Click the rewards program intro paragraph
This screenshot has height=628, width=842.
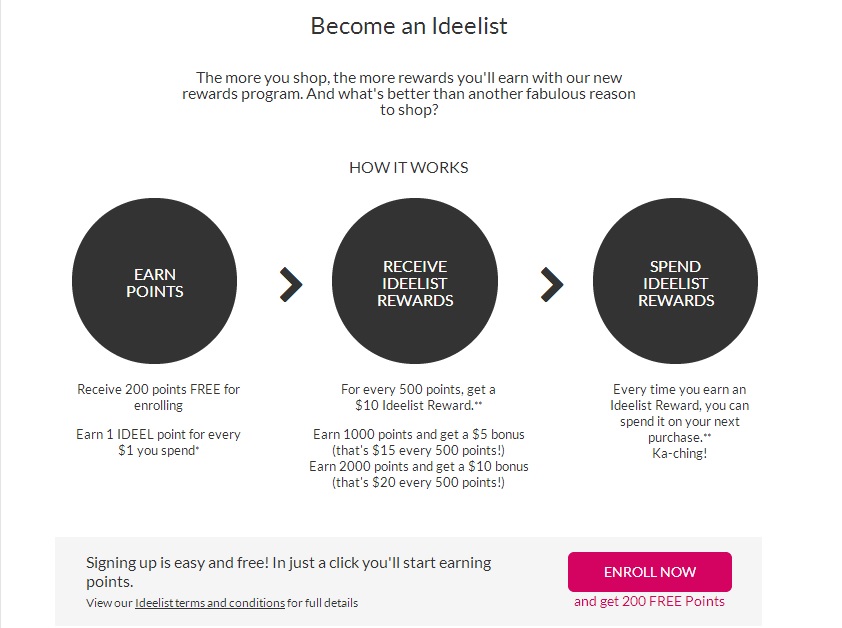[x=409, y=94]
